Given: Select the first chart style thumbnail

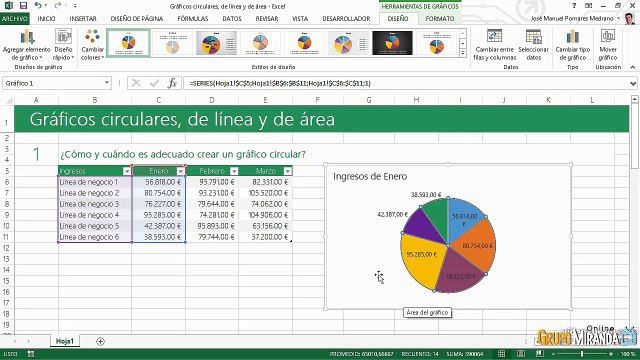Looking at the screenshot, I should click(x=129, y=43).
